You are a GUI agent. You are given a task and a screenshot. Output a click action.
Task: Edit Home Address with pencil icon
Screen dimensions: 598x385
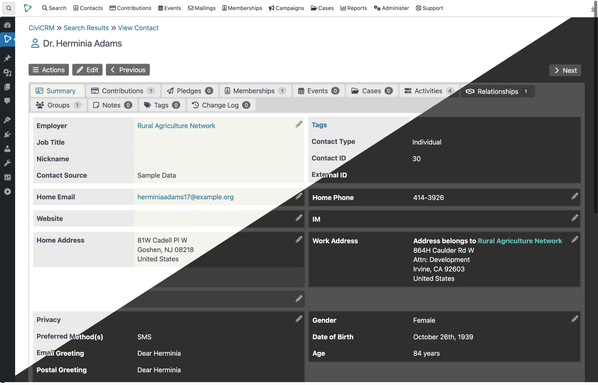click(299, 240)
